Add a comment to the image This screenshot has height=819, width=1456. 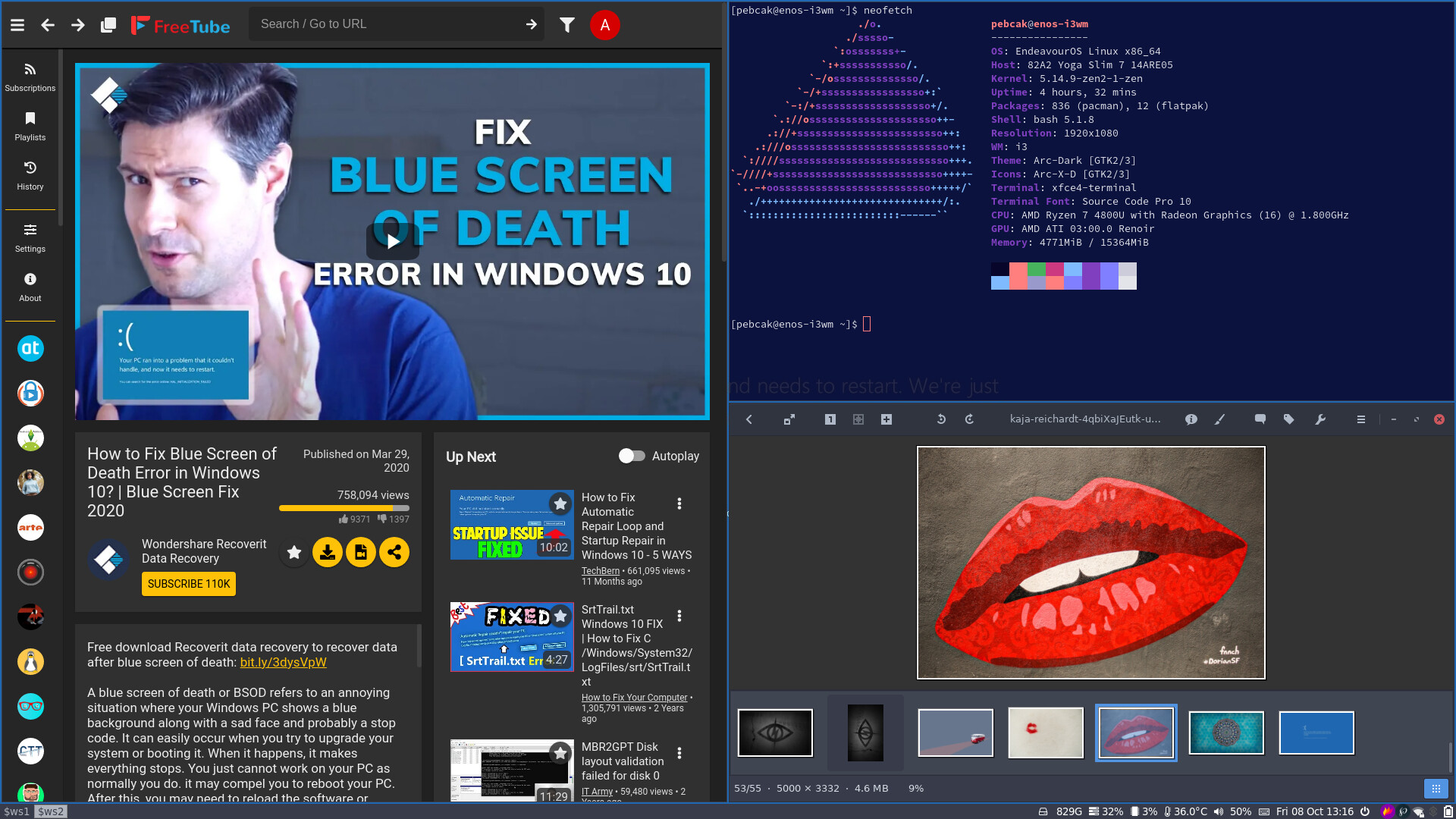pos(1260,419)
